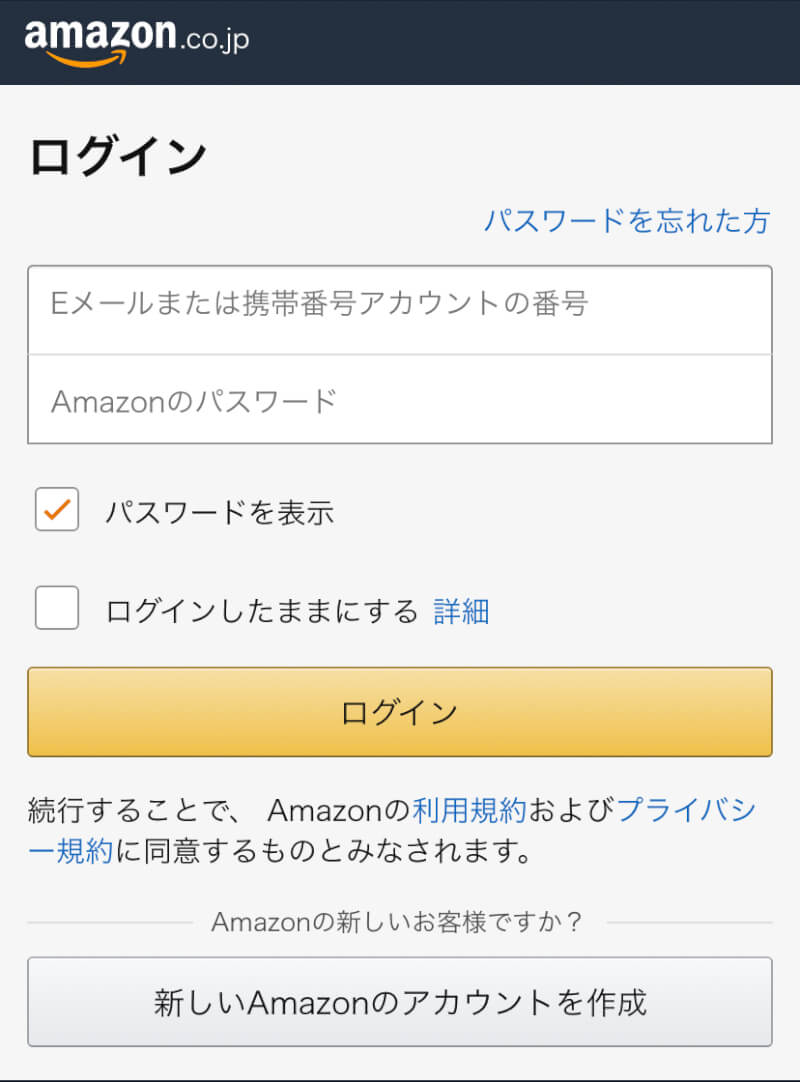Open the 利用規約 terms link
Viewport: 800px width, 1082px height.
pyautogui.click(x=469, y=810)
